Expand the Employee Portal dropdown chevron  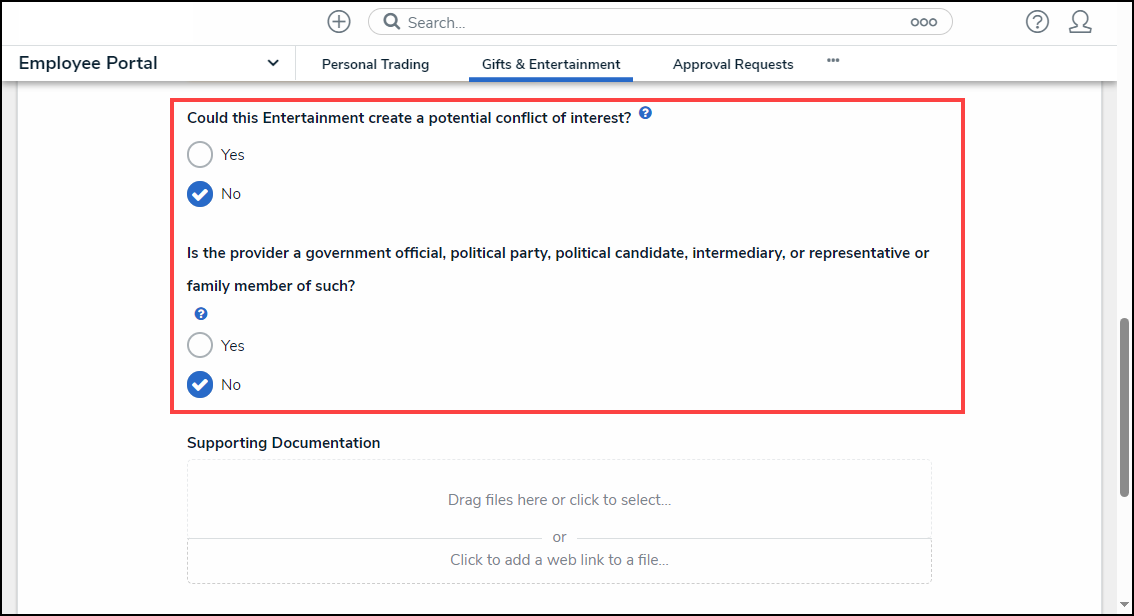click(x=273, y=63)
